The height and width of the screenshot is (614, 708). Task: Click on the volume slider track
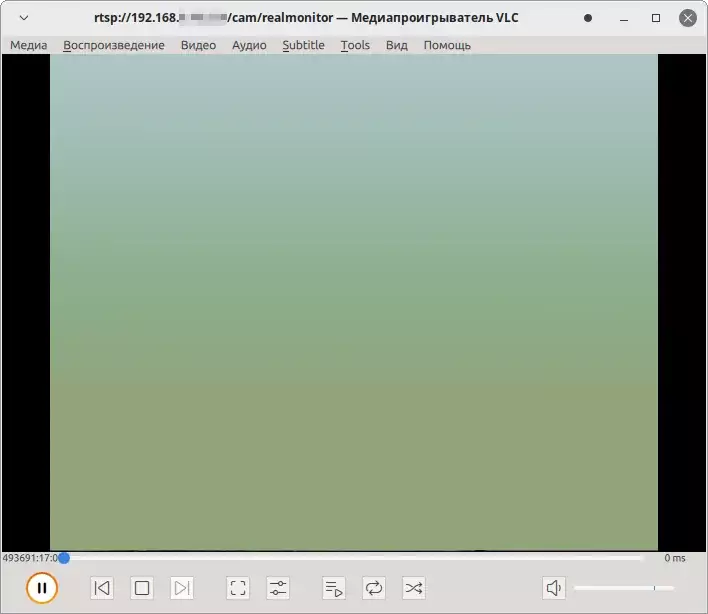coord(624,588)
